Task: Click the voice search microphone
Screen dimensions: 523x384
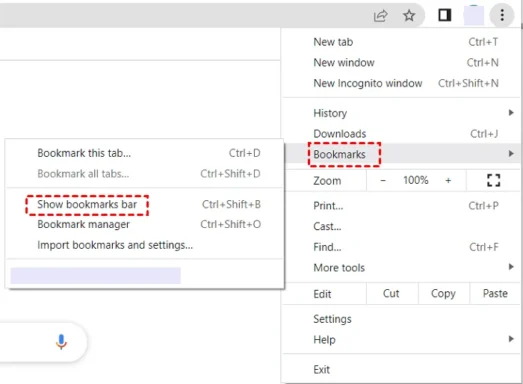Action: [61, 342]
